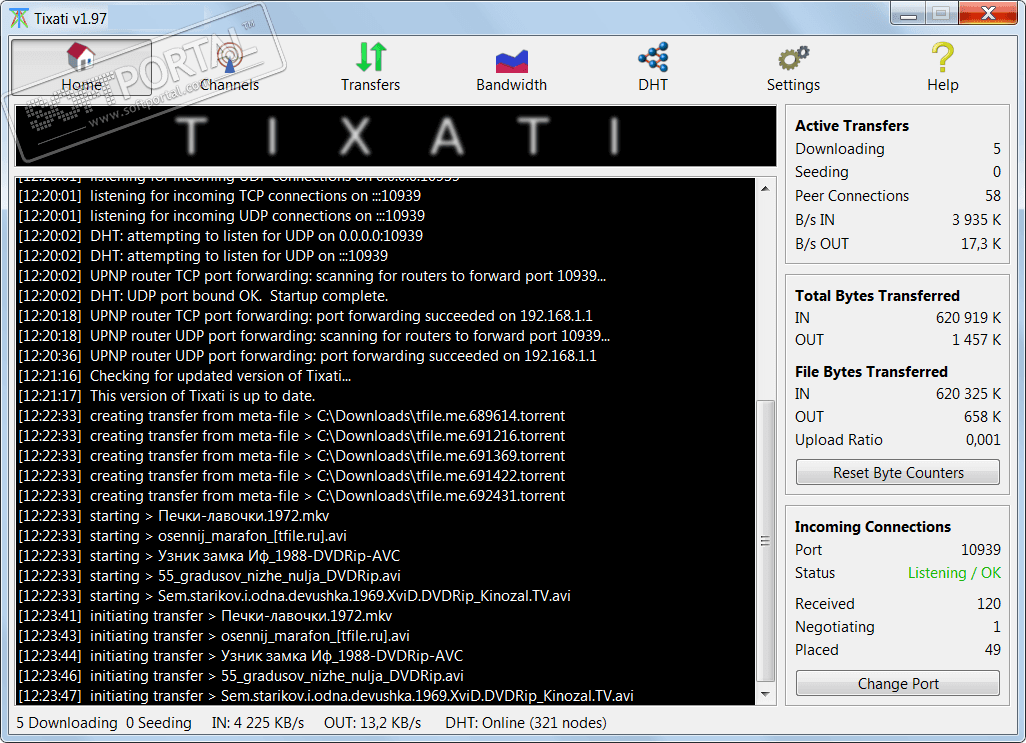Click the TIXATI banner image
This screenshot has width=1026, height=743.
tap(396, 136)
